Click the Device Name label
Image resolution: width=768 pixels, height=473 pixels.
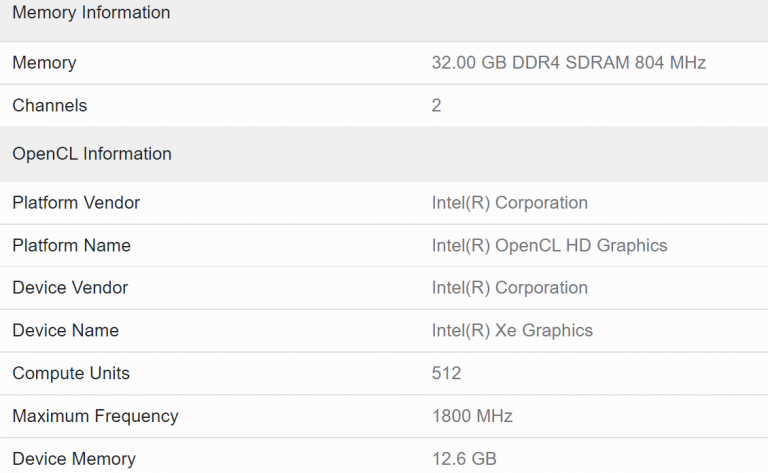pyautogui.click(x=66, y=331)
